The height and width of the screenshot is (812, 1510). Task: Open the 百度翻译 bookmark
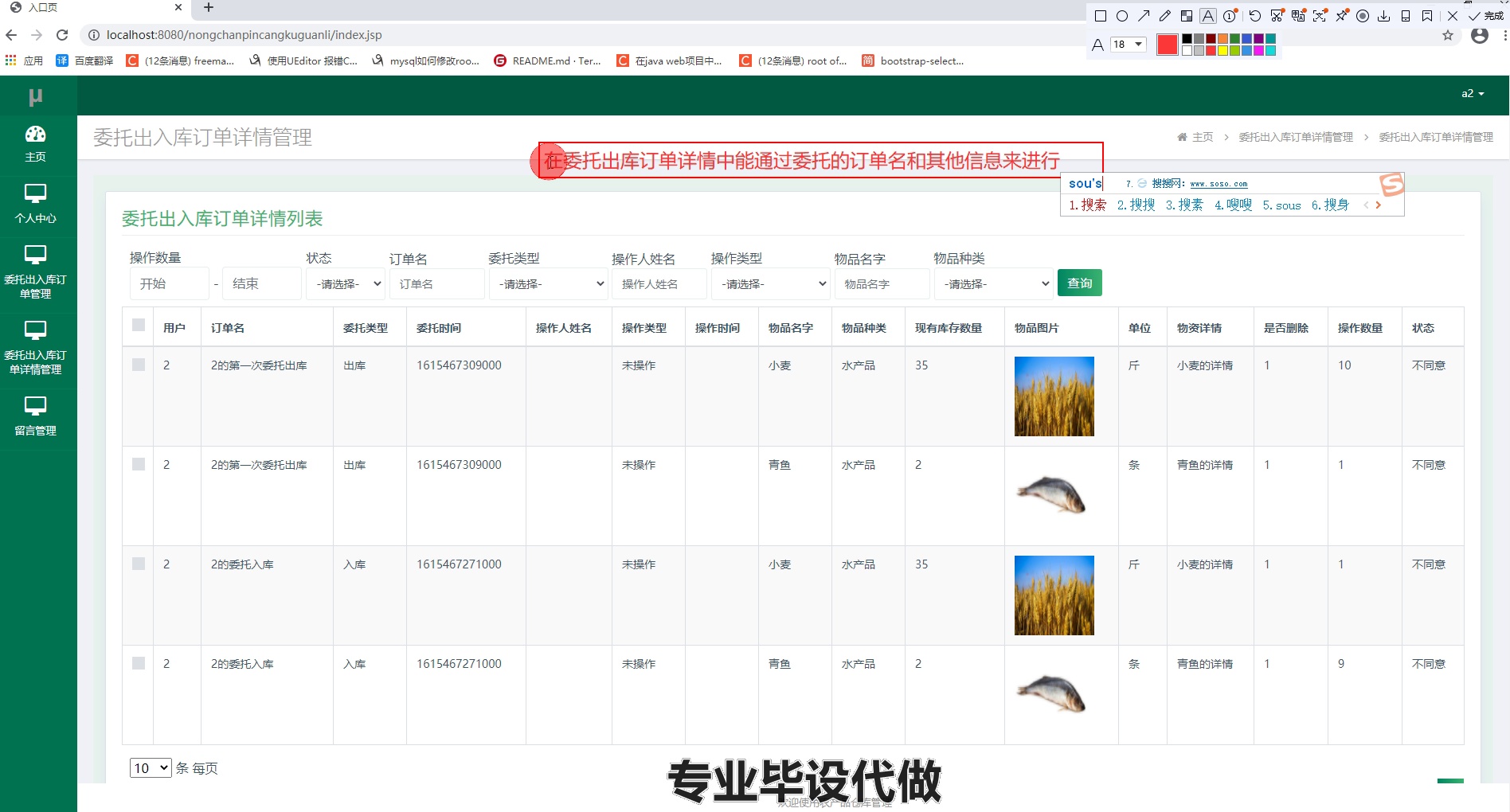pyautogui.click(x=84, y=61)
